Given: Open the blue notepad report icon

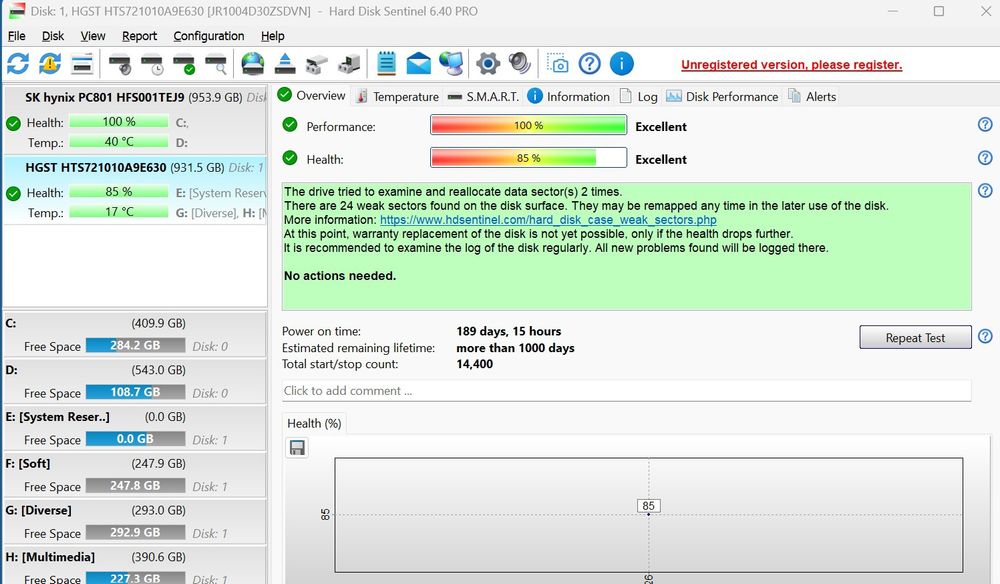Looking at the screenshot, I should tap(386, 64).
